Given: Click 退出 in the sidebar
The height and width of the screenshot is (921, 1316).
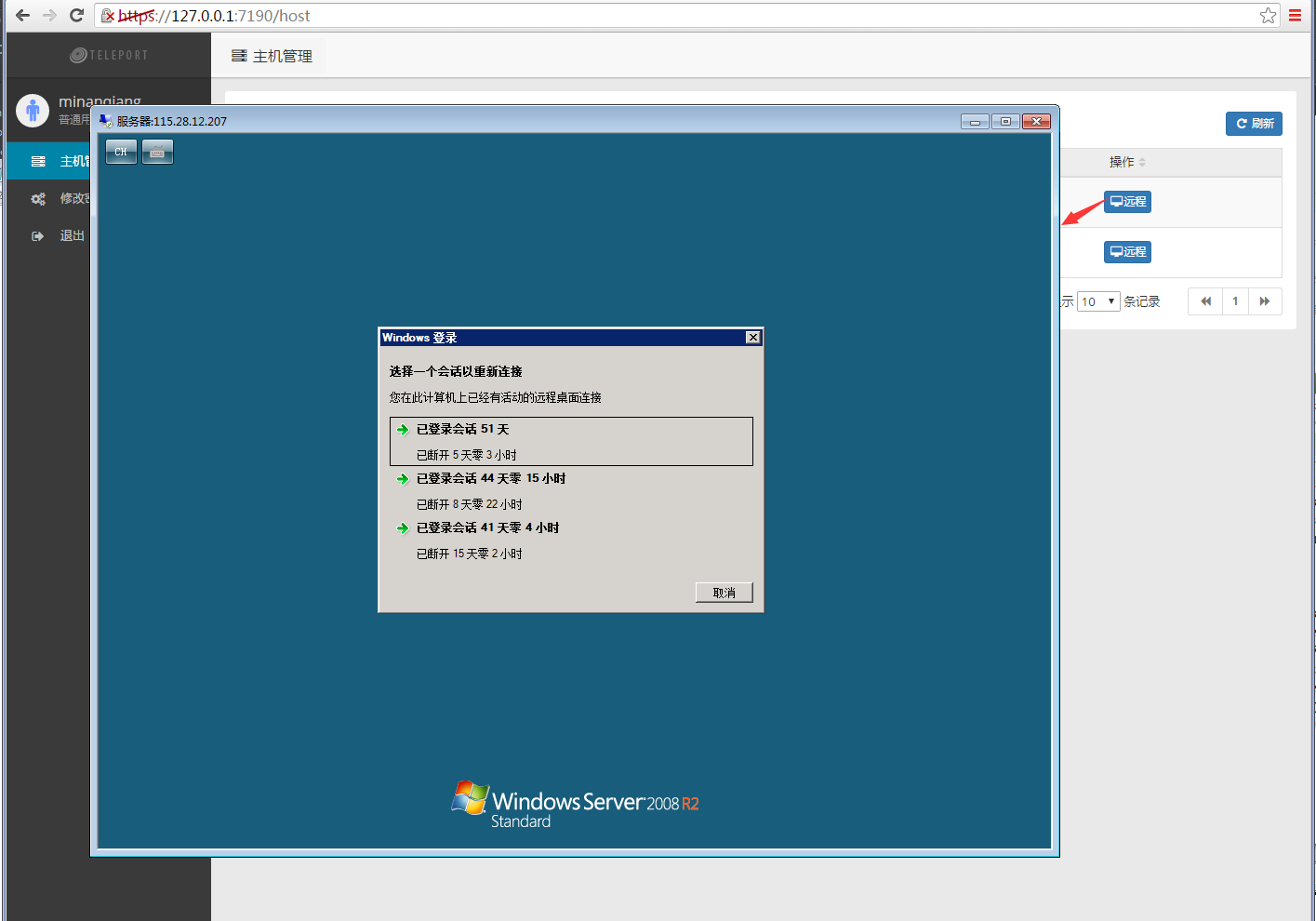Looking at the screenshot, I should point(72,236).
